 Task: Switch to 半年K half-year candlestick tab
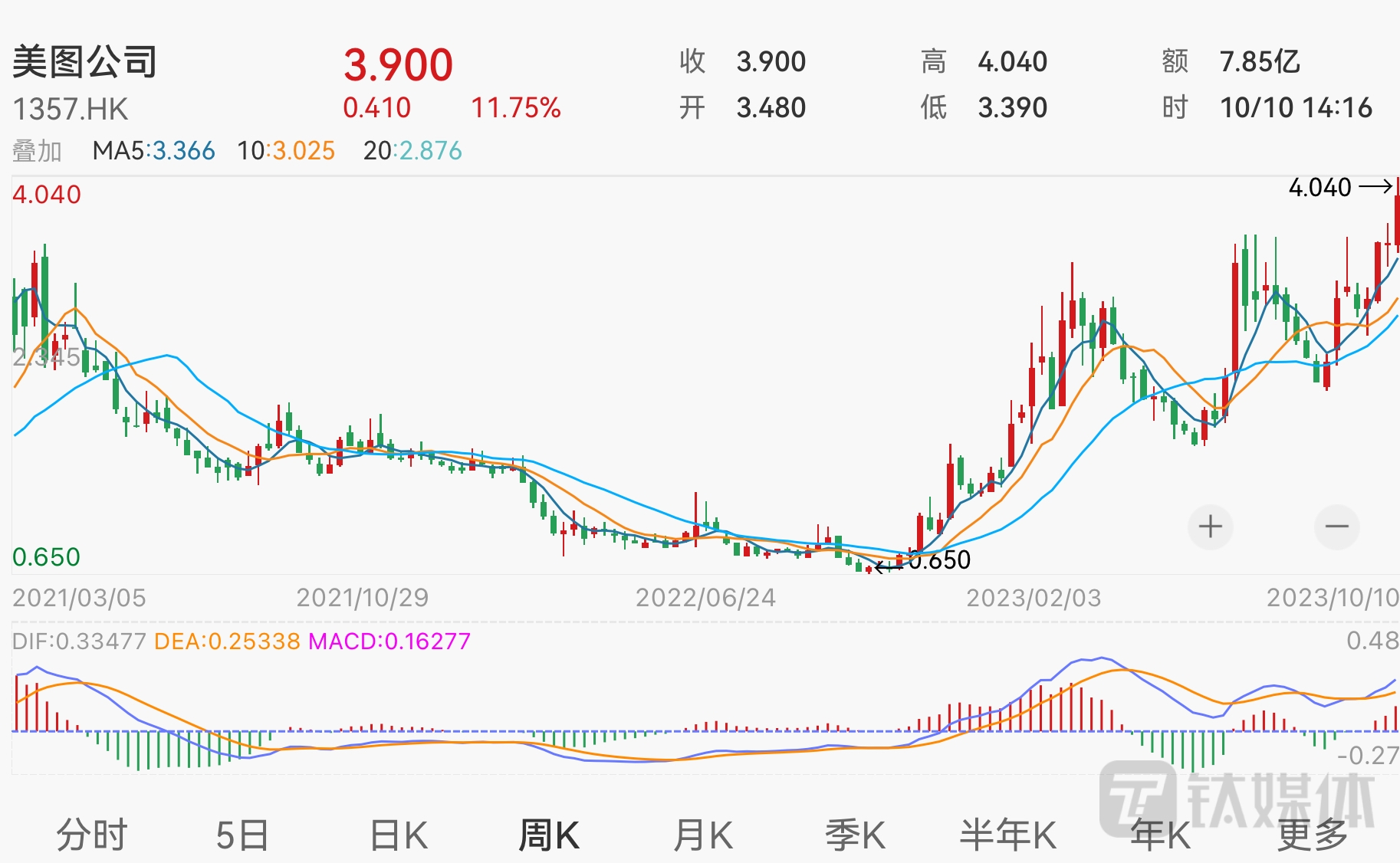(x=1008, y=835)
